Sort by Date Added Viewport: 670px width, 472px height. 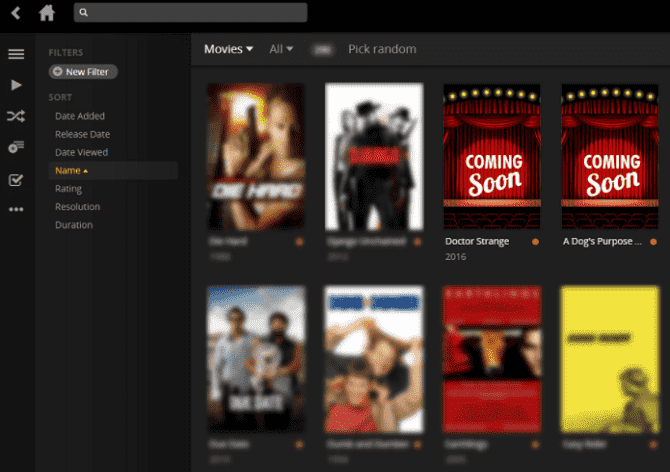tap(80, 116)
